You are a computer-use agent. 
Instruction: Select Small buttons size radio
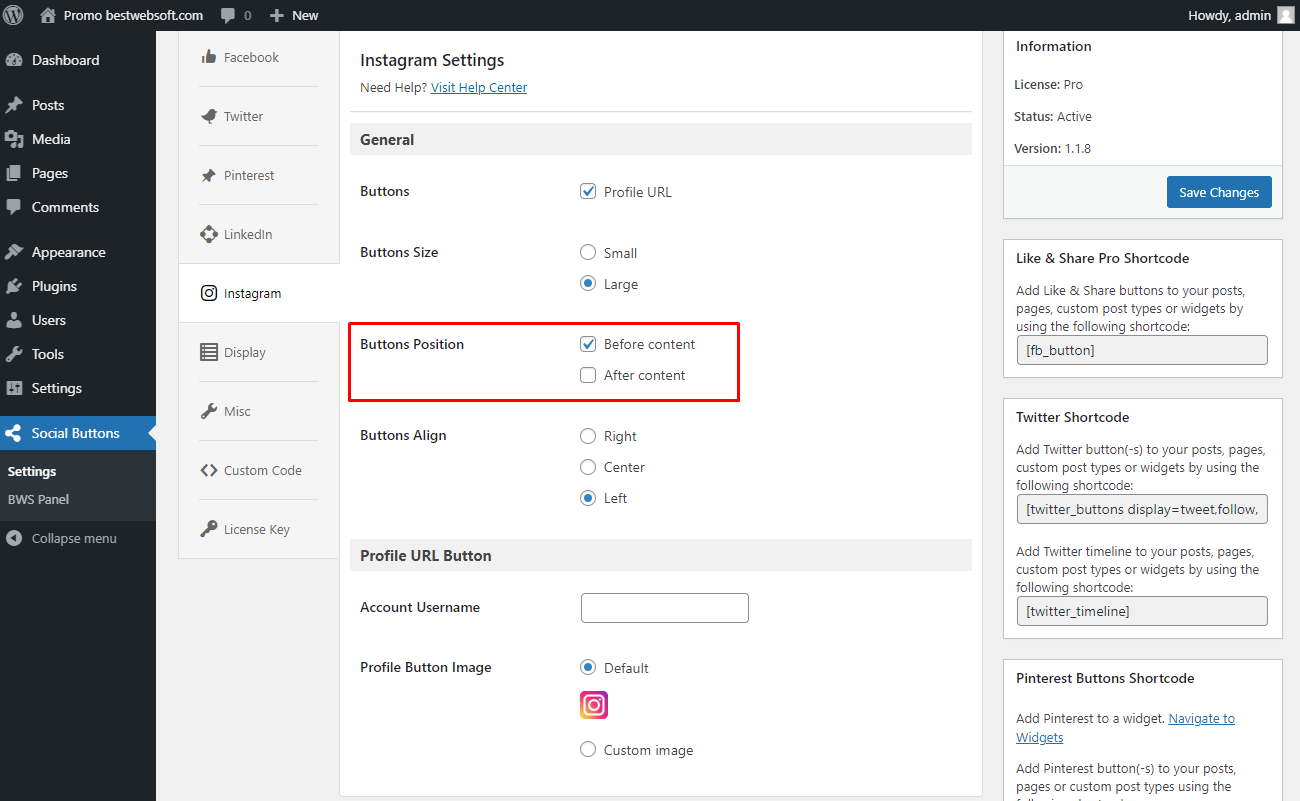tap(588, 253)
